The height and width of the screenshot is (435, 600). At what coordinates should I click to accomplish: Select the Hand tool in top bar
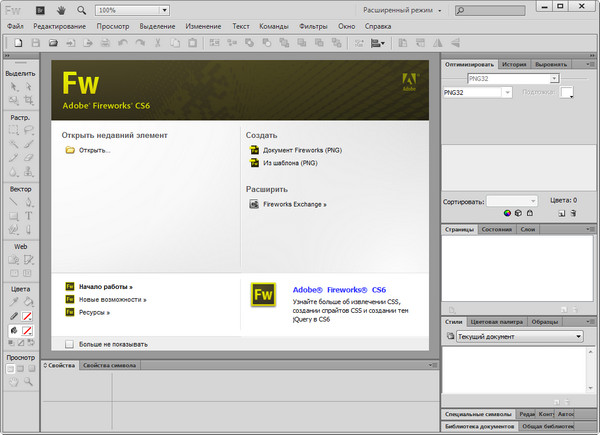click(x=62, y=9)
